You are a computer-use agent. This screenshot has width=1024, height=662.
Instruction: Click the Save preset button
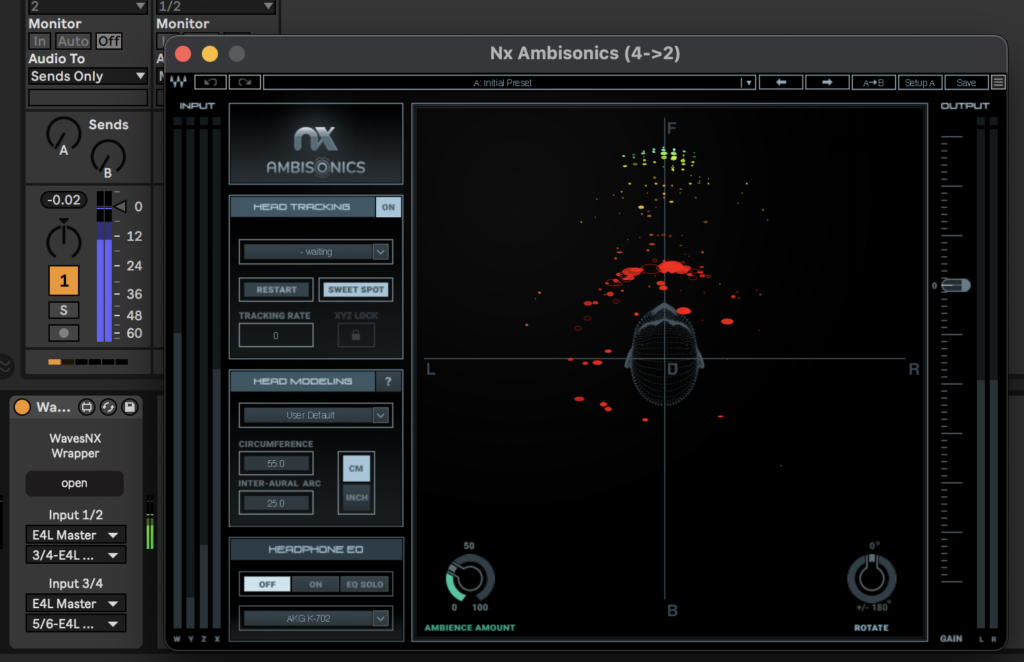coord(966,83)
